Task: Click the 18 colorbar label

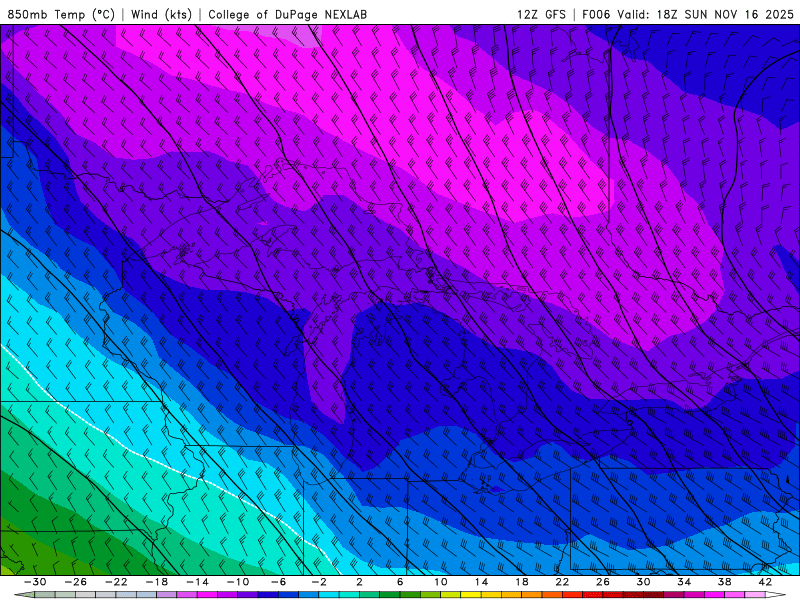Action: tap(522, 582)
